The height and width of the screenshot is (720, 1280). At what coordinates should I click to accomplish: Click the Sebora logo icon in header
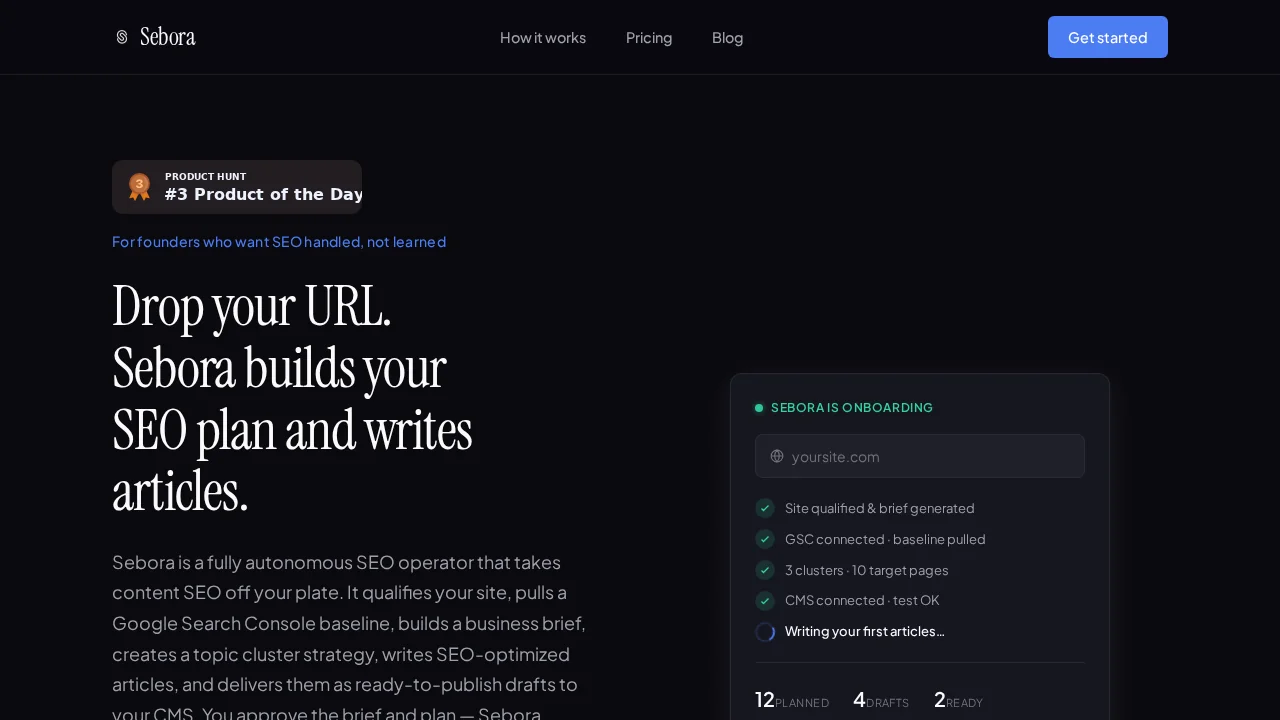coord(122,37)
